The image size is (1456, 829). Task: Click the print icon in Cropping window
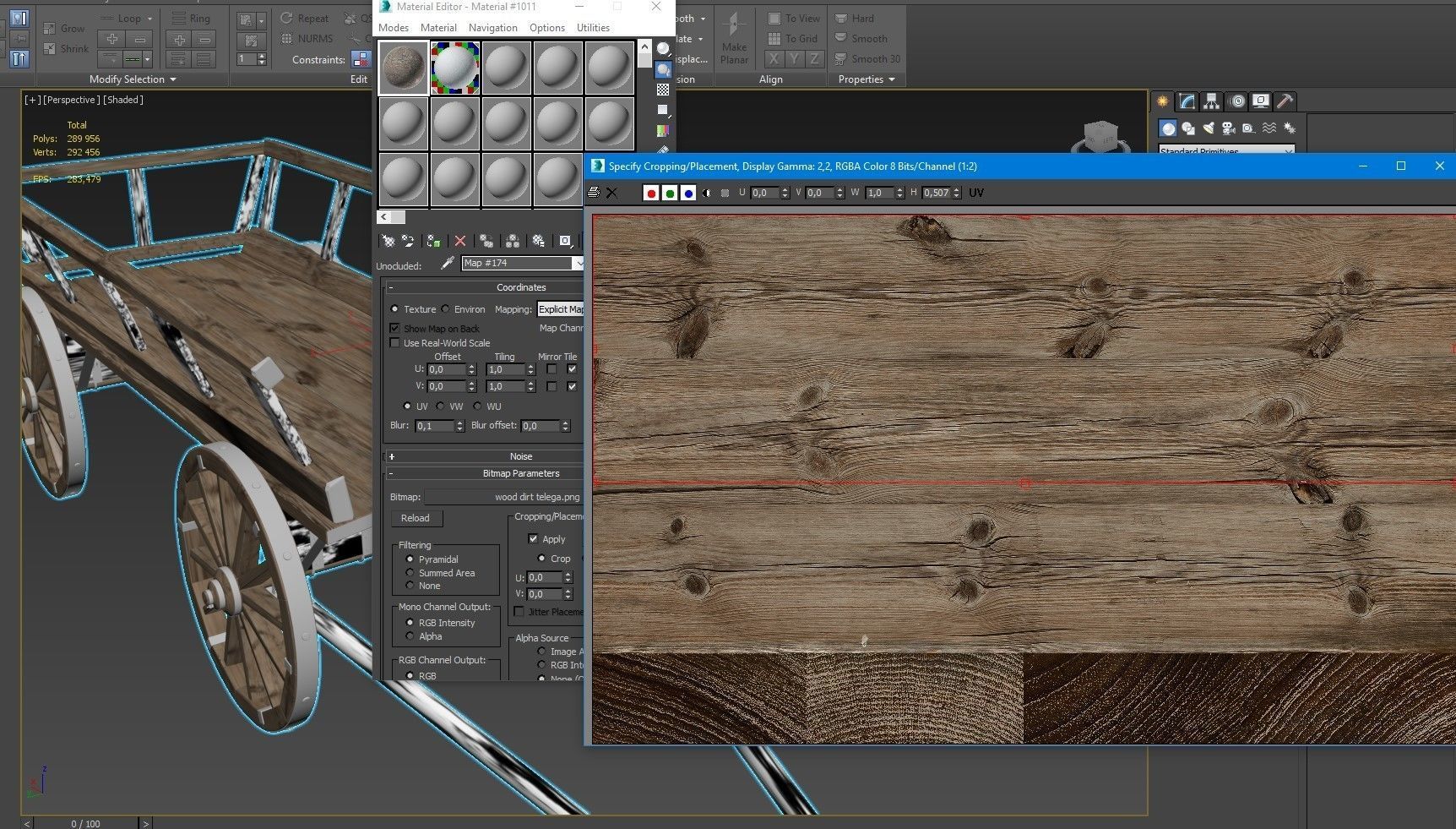[x=595, y=193]
